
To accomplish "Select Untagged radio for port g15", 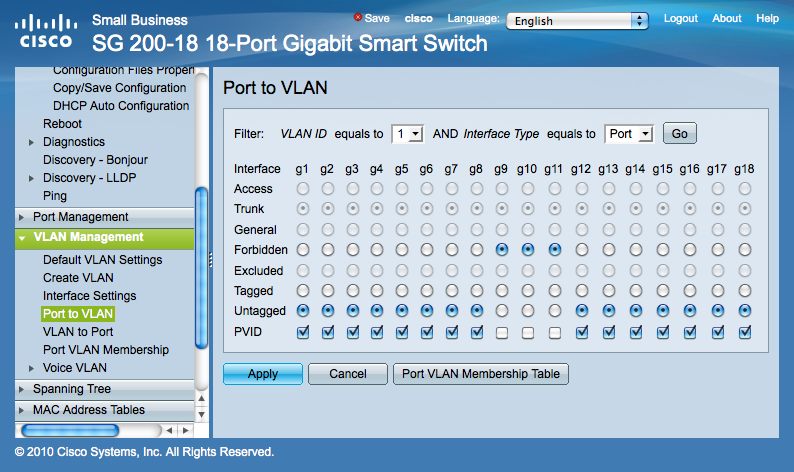I will [662, 310].
